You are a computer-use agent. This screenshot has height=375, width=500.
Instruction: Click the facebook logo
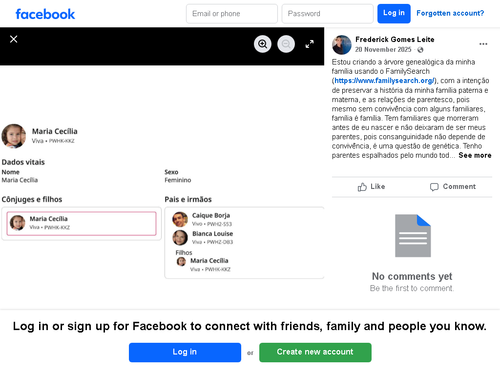(45, 14)
